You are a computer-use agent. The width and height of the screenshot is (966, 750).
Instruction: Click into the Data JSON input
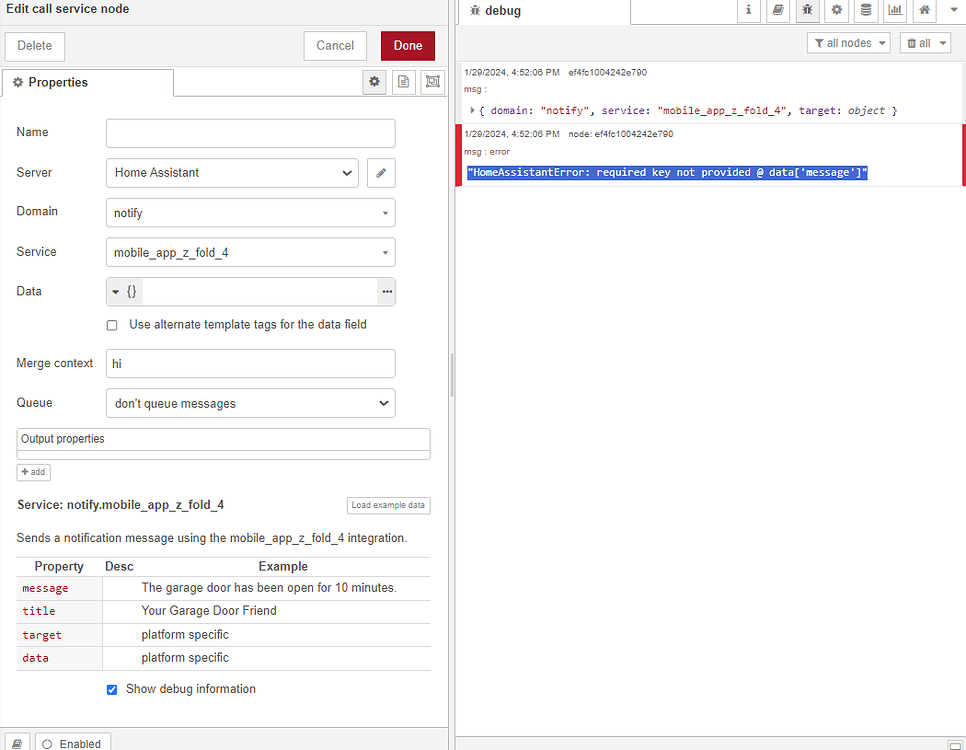(259, 291)
